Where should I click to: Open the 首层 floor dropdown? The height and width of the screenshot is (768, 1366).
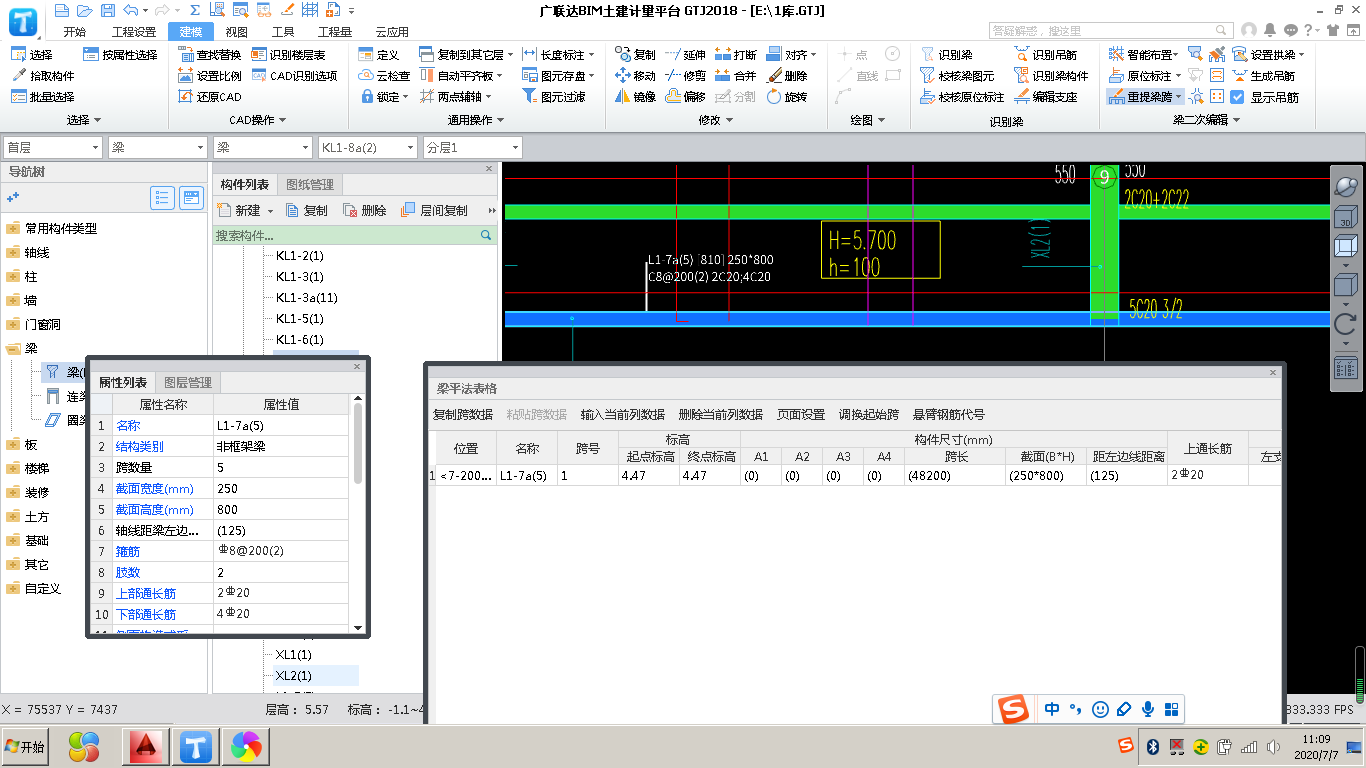point(53,148)
